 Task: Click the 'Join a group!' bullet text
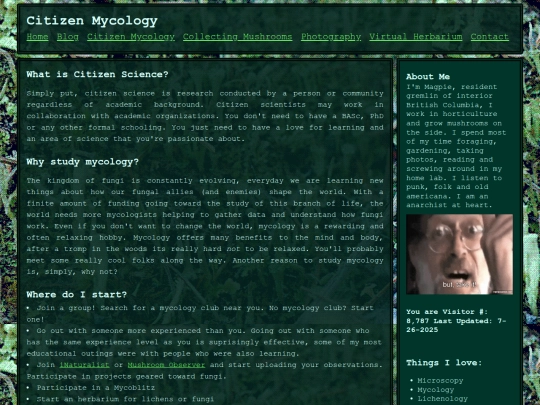200,313
